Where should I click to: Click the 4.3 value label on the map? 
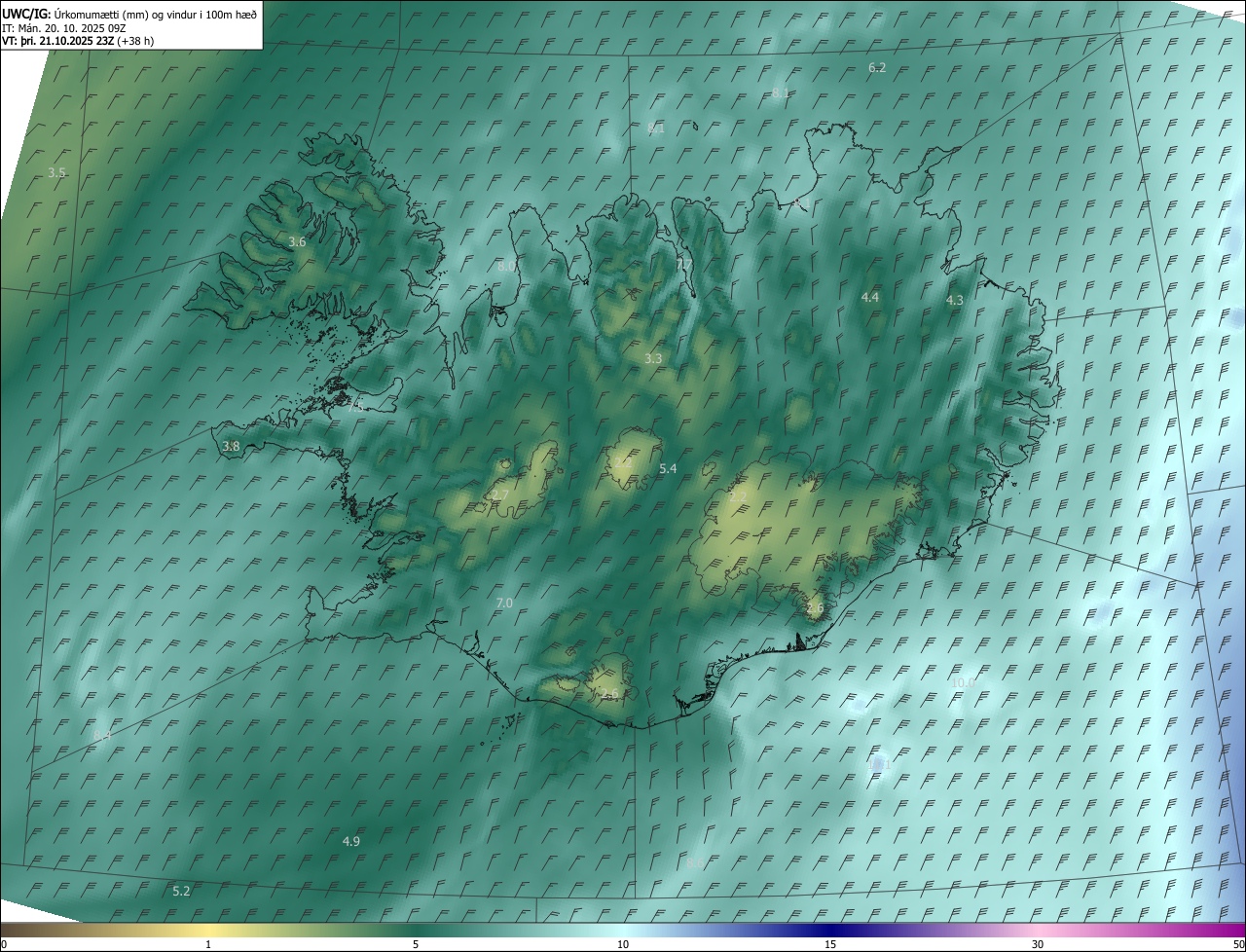[954, 301]
